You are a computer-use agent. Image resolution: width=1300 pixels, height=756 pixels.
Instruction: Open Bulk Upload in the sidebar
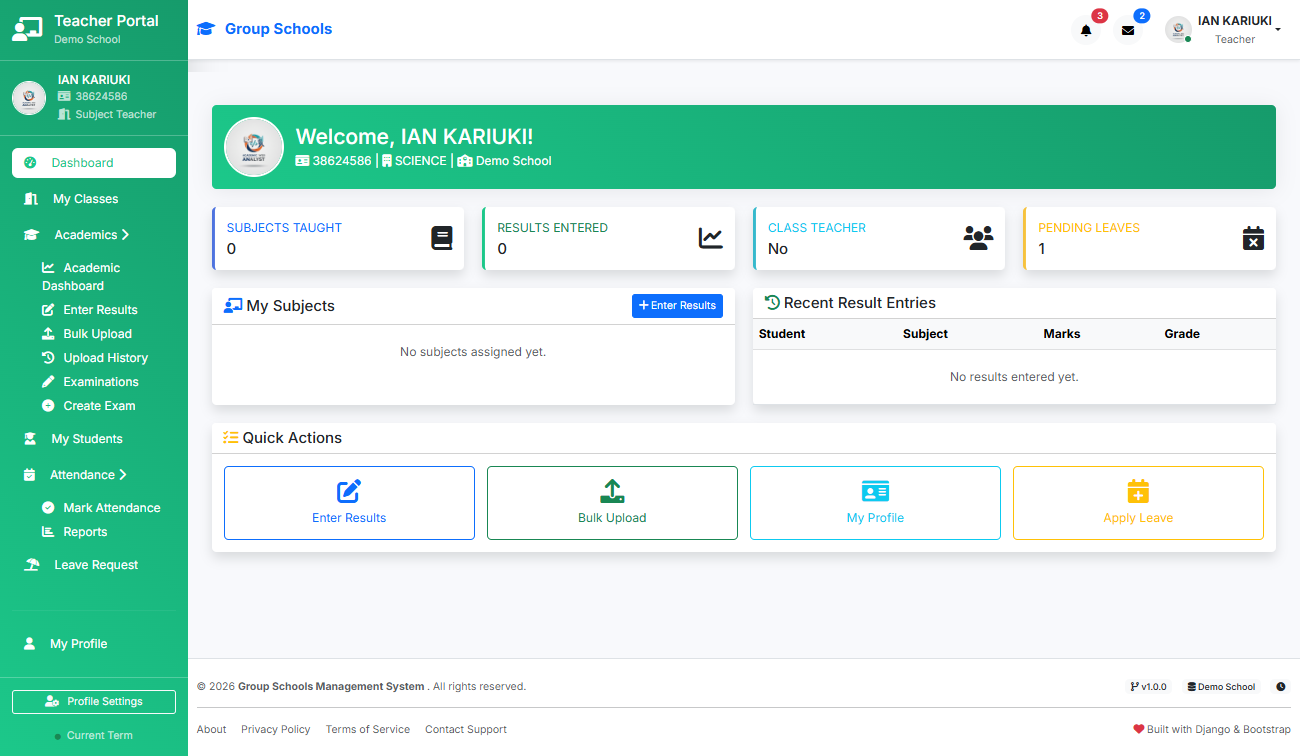pyautogui.click(x=87, y=334)
